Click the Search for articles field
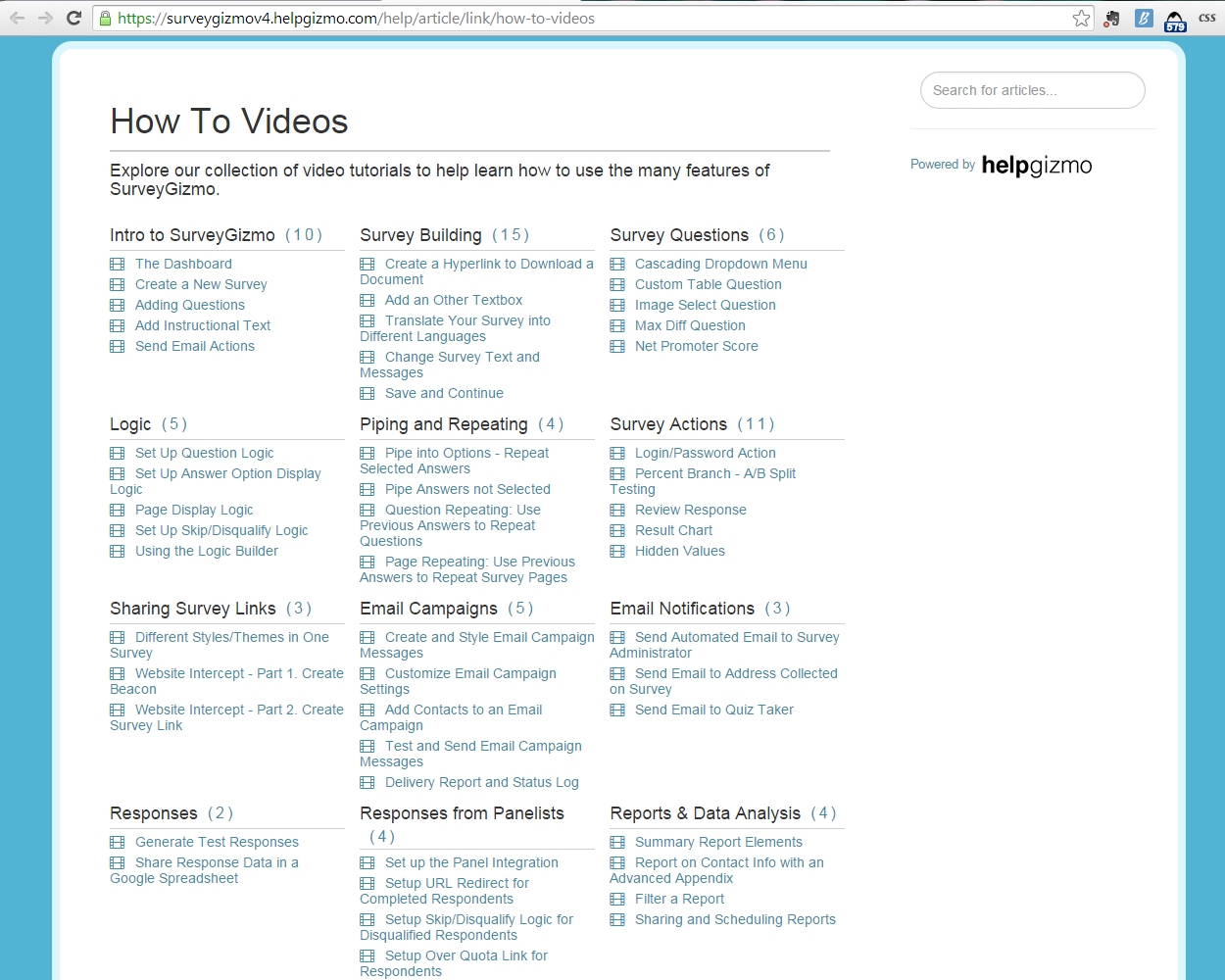Image resolution: width=1225 pixels, height=980 pixels. (1032, 90)
